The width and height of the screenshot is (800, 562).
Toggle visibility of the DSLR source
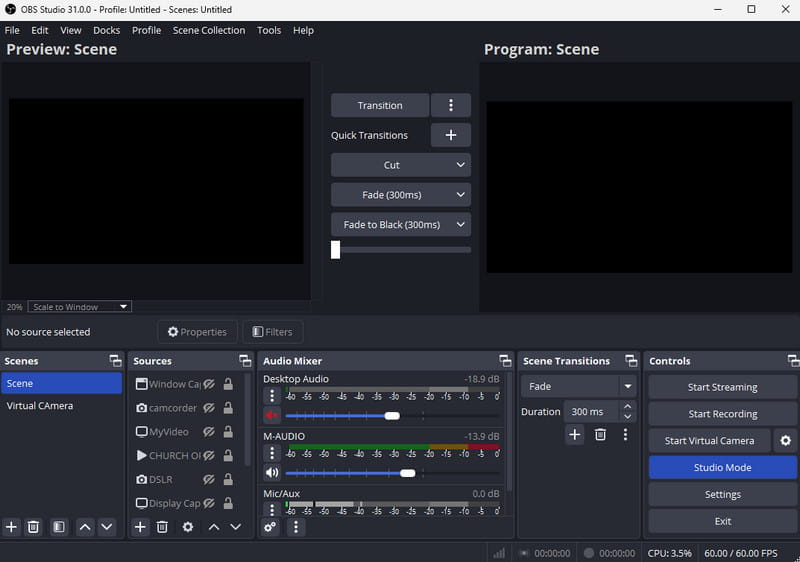coord(210,480)
